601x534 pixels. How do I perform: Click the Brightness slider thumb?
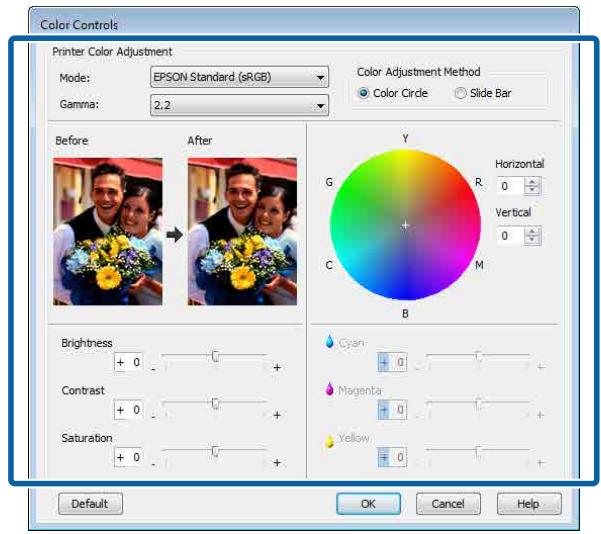[215, 356]
